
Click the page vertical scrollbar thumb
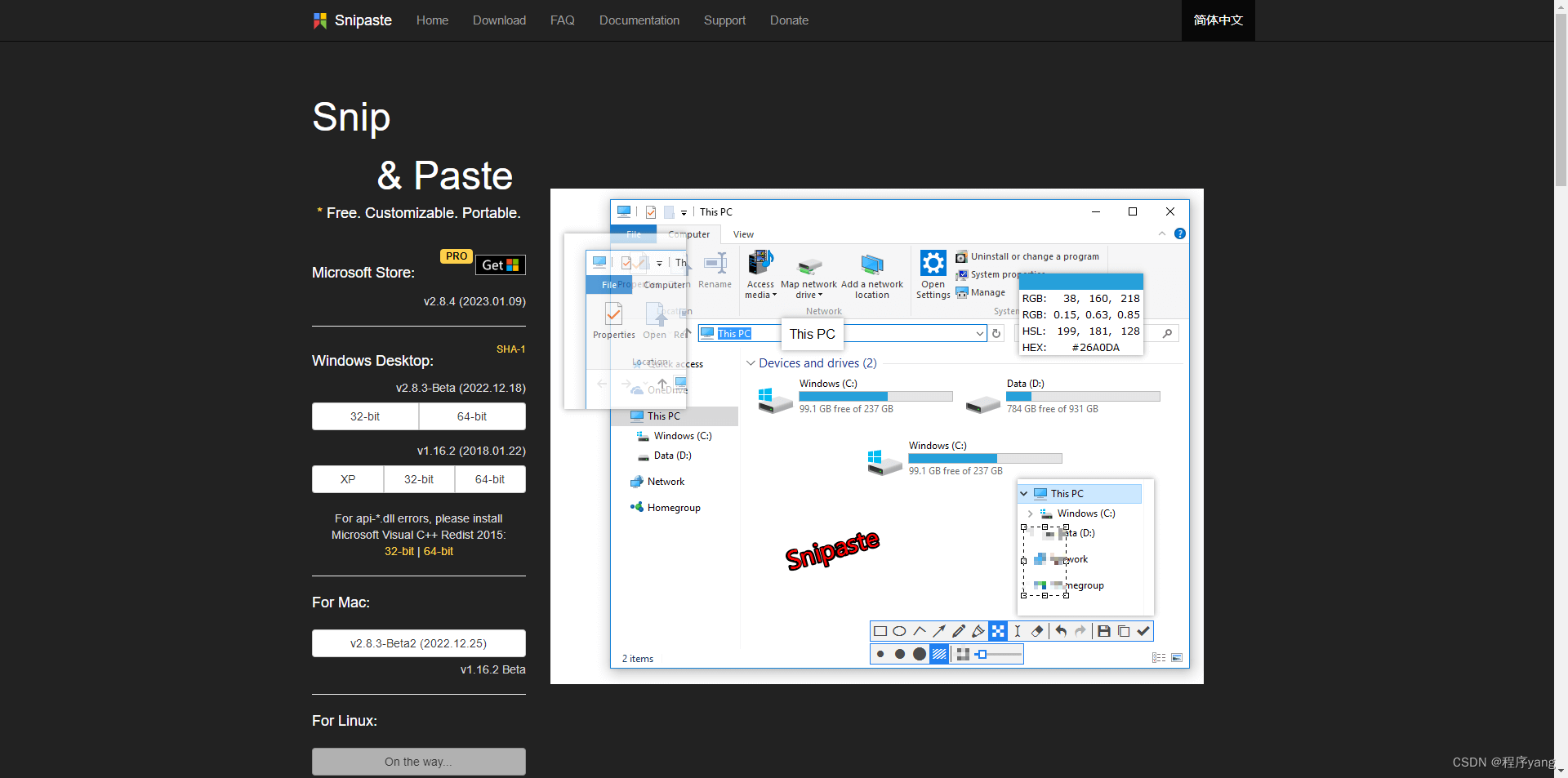tap(1561, 99)
